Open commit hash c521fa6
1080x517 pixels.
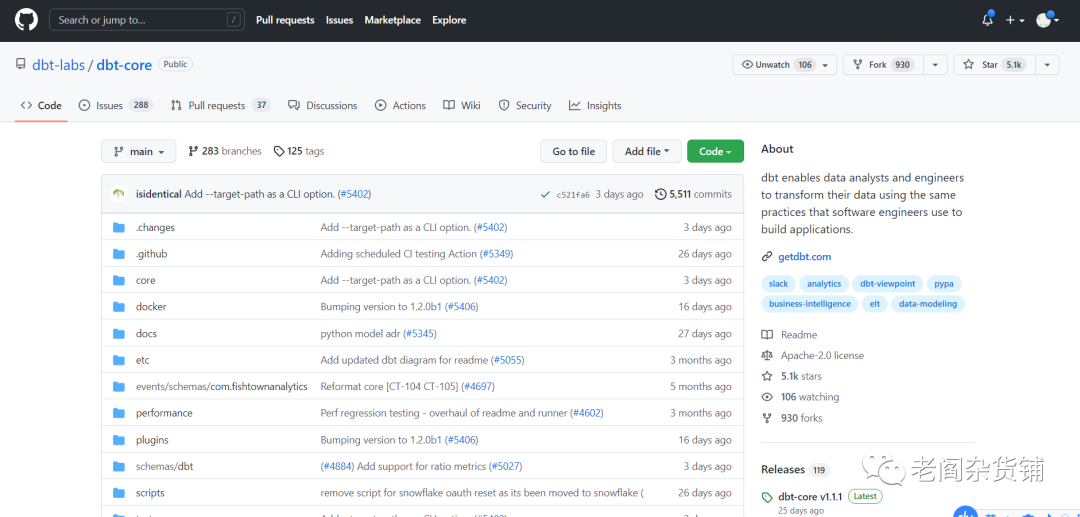pyautogui.click(x=573, y=195)
